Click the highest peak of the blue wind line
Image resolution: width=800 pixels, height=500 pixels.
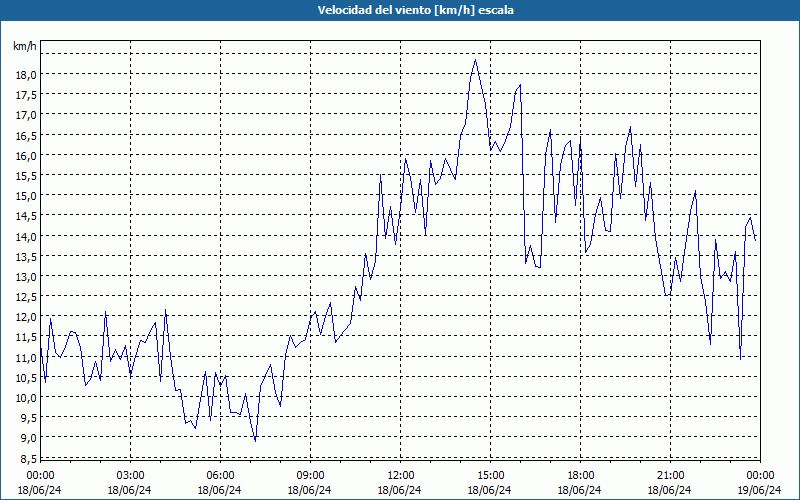476,60
